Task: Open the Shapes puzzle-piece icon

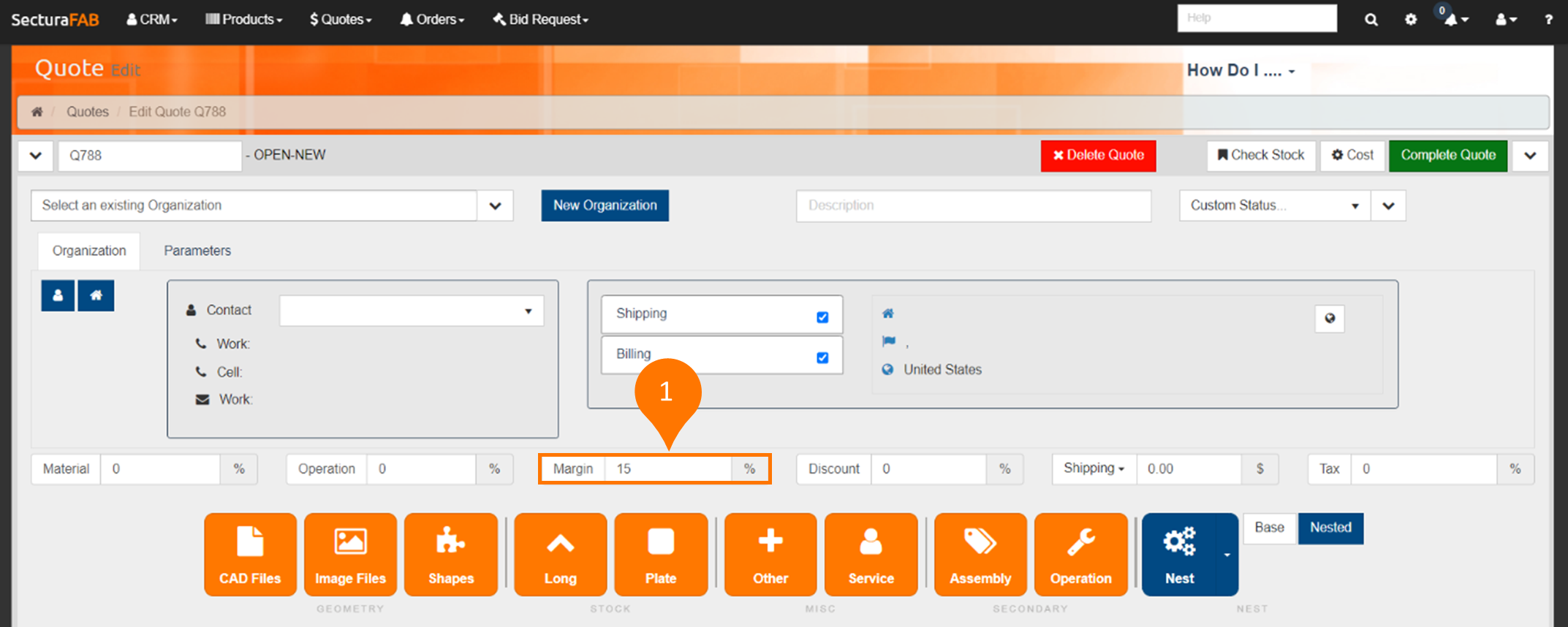Action: (450, 554)
